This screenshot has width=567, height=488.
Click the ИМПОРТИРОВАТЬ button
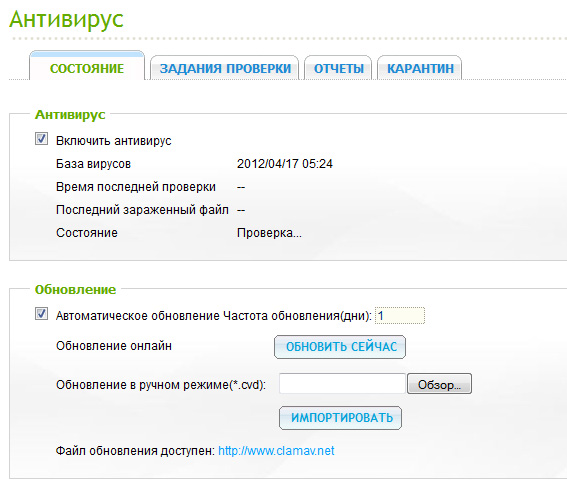pyautogui.click(x=340, y=418)
